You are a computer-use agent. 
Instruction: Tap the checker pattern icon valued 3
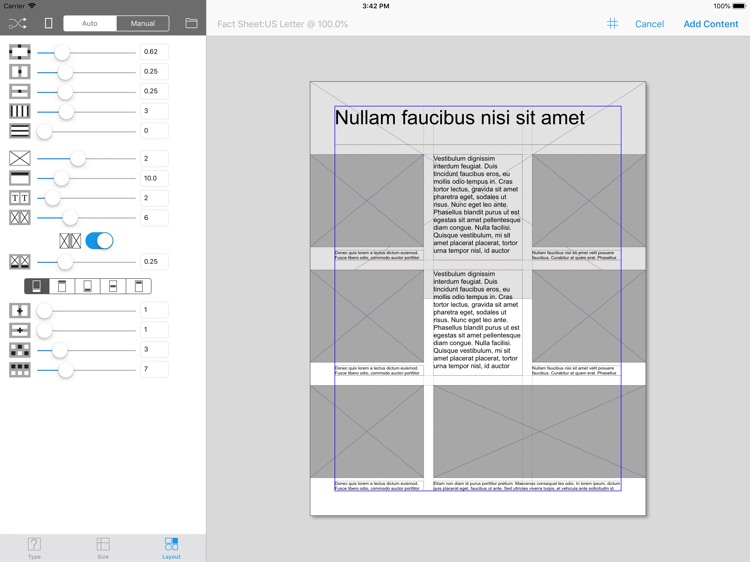point(20,350)
